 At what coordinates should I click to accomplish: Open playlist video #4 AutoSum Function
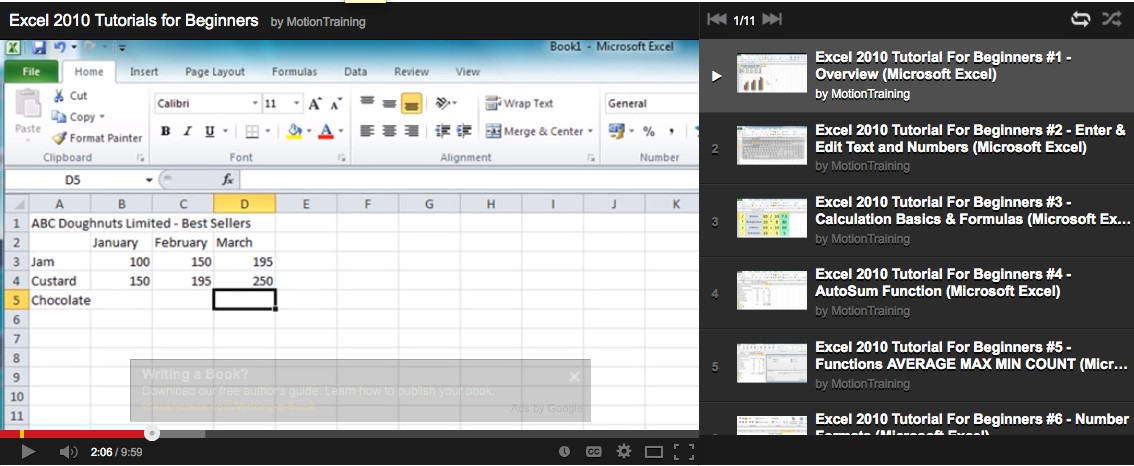[x=917, y=292]
